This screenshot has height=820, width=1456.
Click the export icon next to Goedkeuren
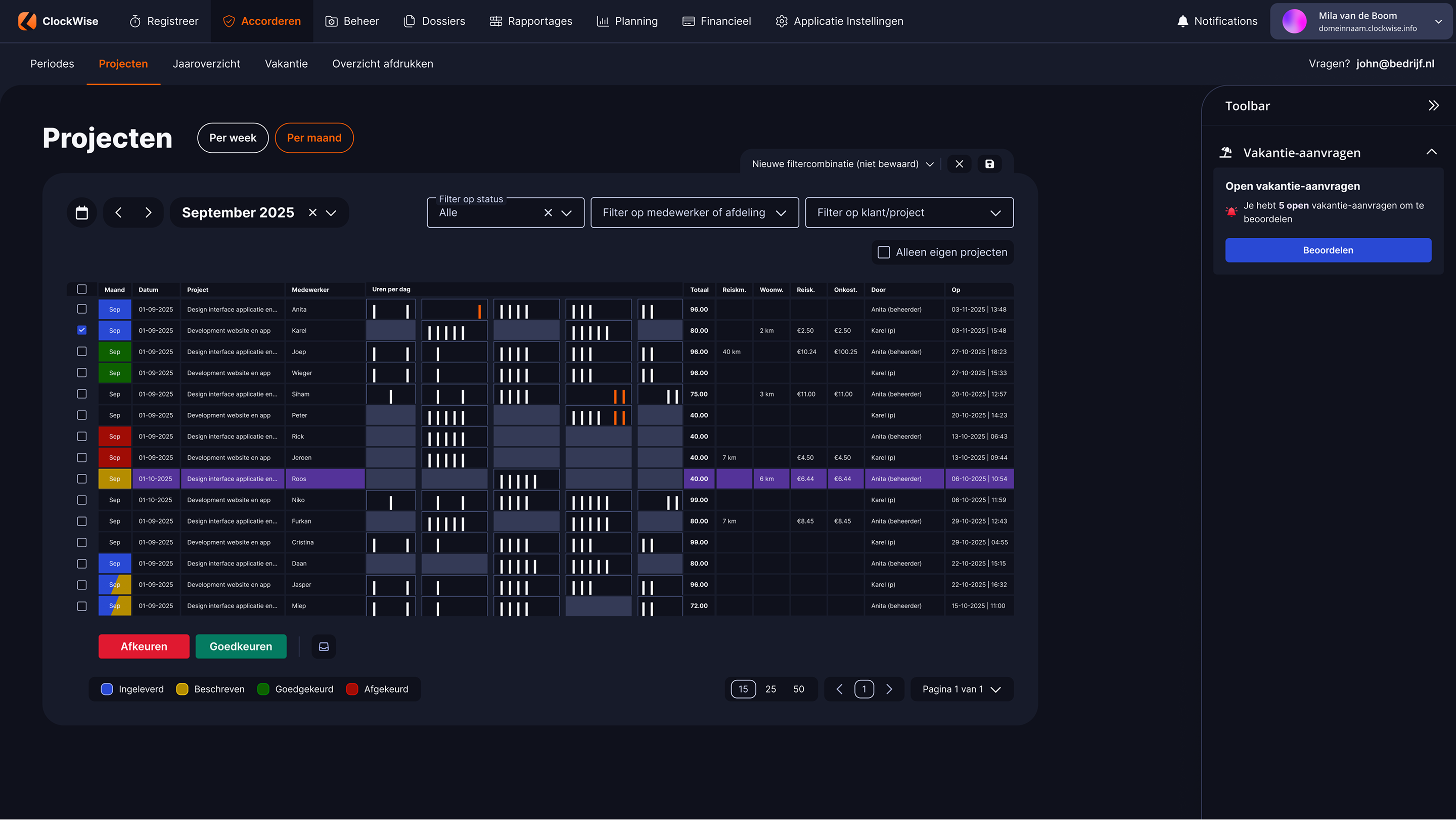324,646
